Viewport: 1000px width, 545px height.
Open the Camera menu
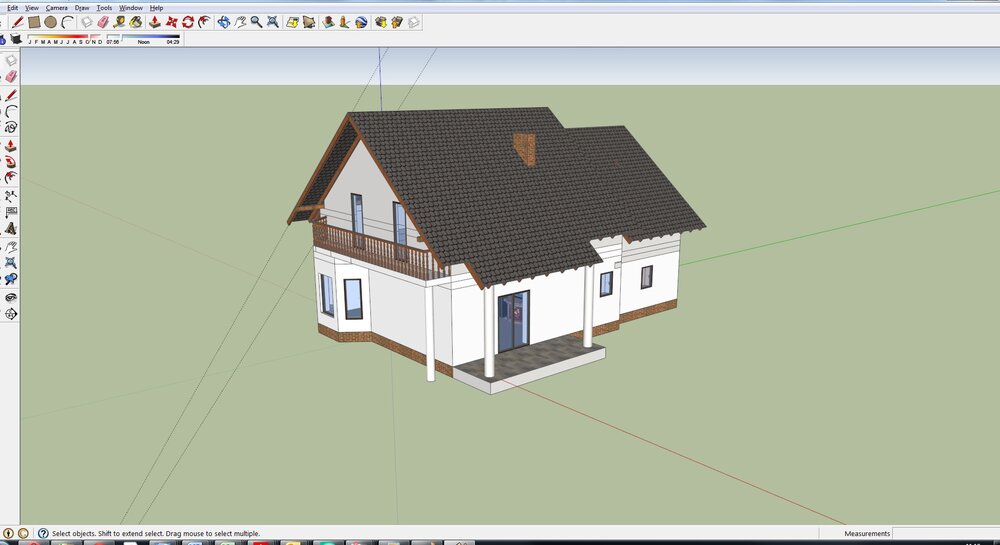tap(56, 7)
